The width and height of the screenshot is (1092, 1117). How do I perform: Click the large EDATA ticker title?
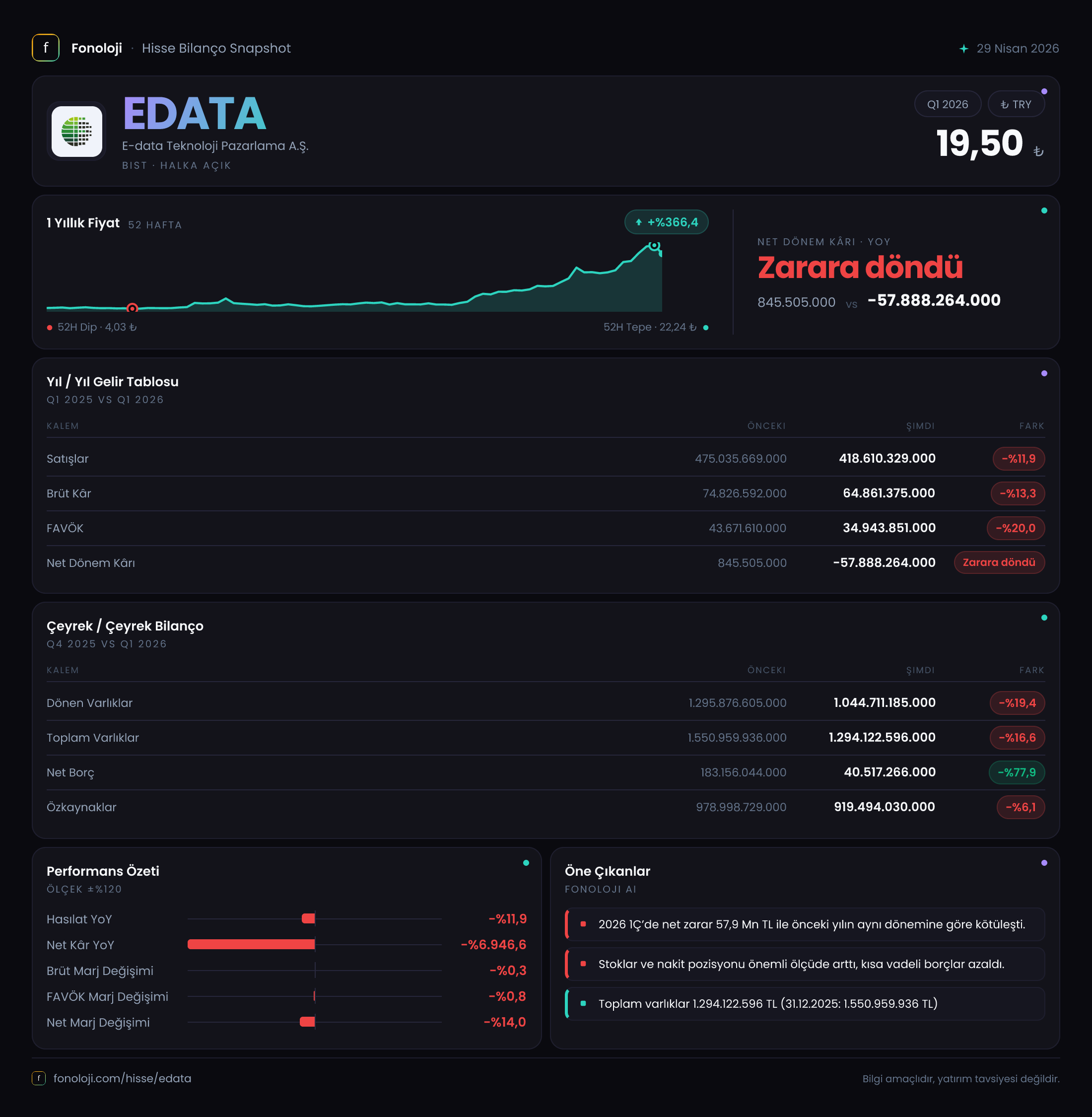[195, 114]
